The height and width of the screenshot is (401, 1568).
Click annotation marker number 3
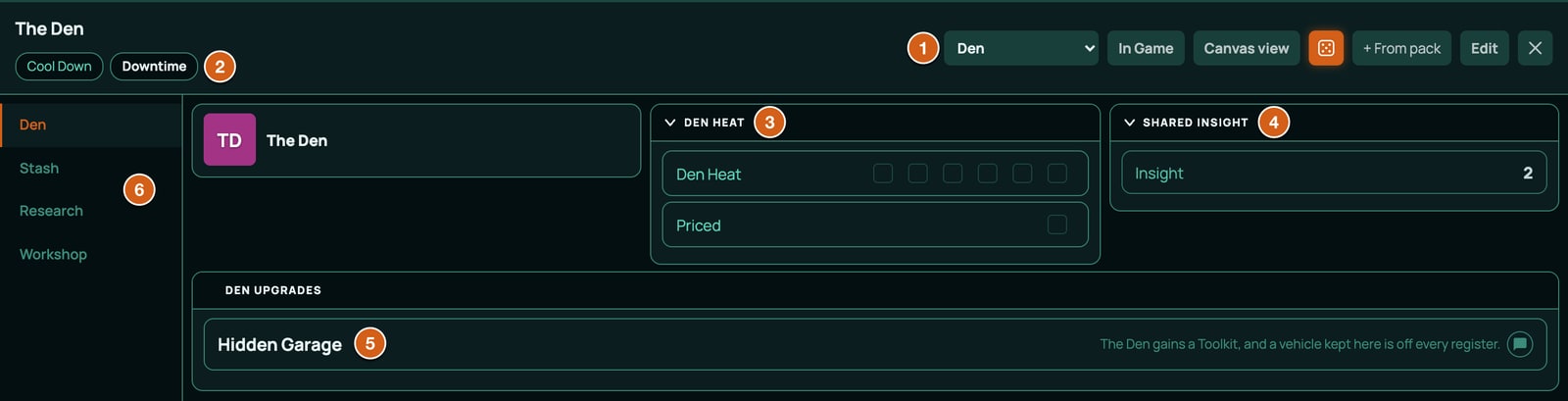tap(770, 123)
